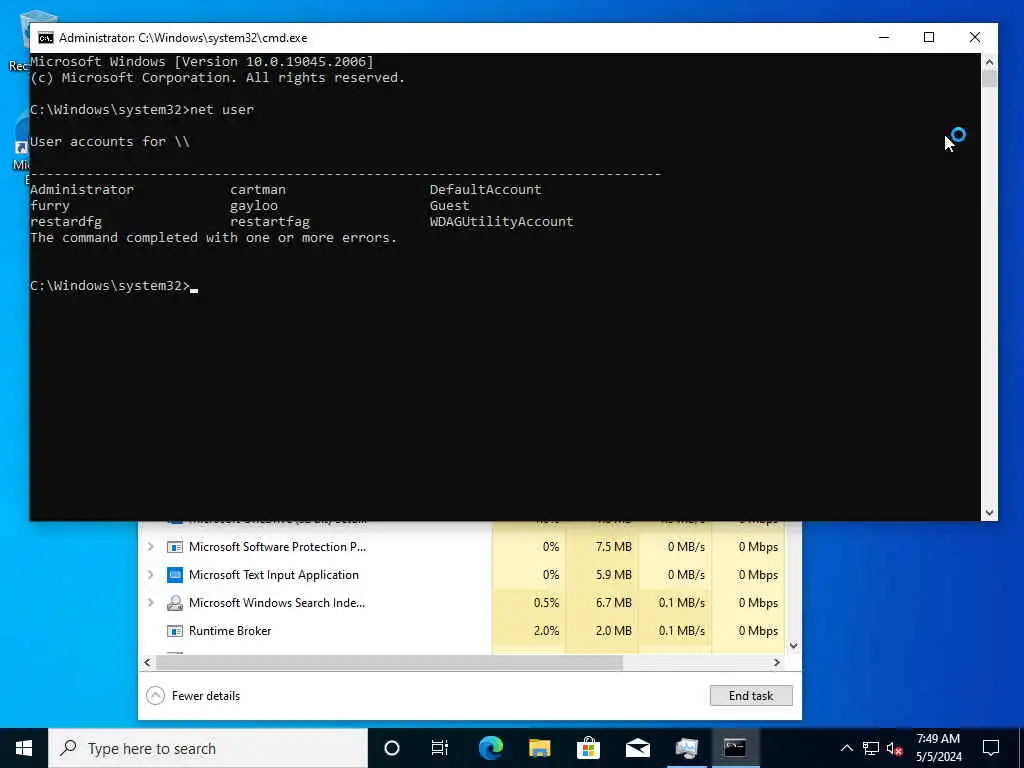This screenshot has height=768, width=1024.
Task: Click the 5.9 MB memory value
Action: pos(613,575)
